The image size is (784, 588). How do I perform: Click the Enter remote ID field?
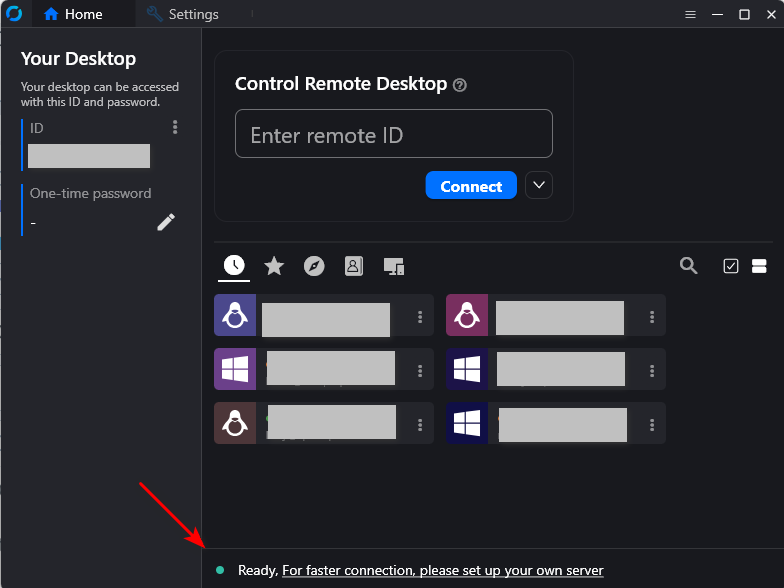(x=393, y=135)
